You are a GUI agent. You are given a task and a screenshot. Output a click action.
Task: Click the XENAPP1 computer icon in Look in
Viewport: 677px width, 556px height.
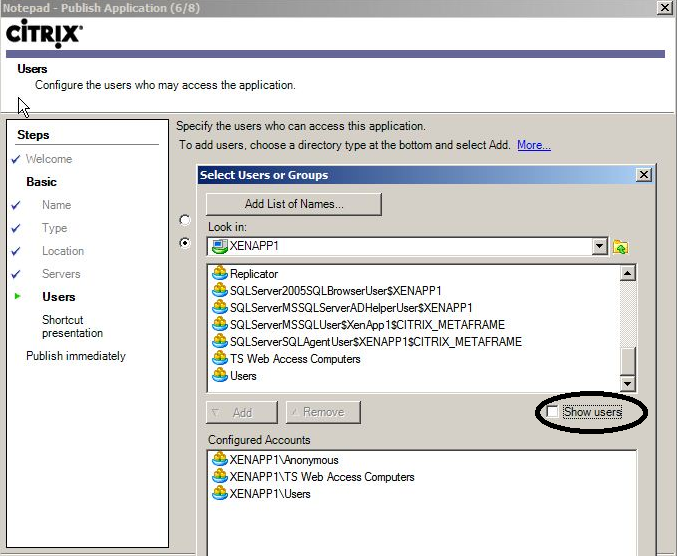(x=219, y=246)
